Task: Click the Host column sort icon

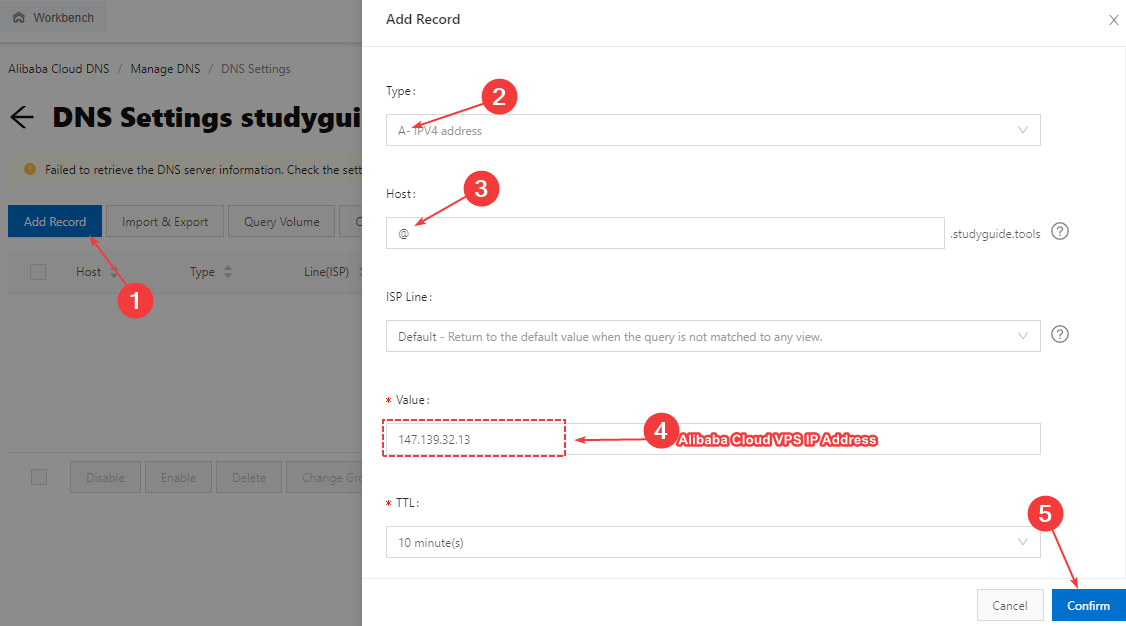Action: (x=114, y=272)
